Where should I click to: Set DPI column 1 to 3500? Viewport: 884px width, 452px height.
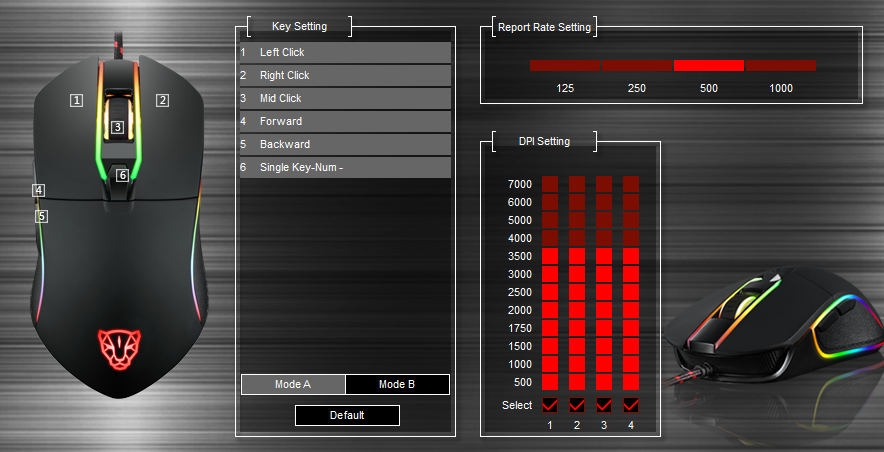tap(550, 256)
